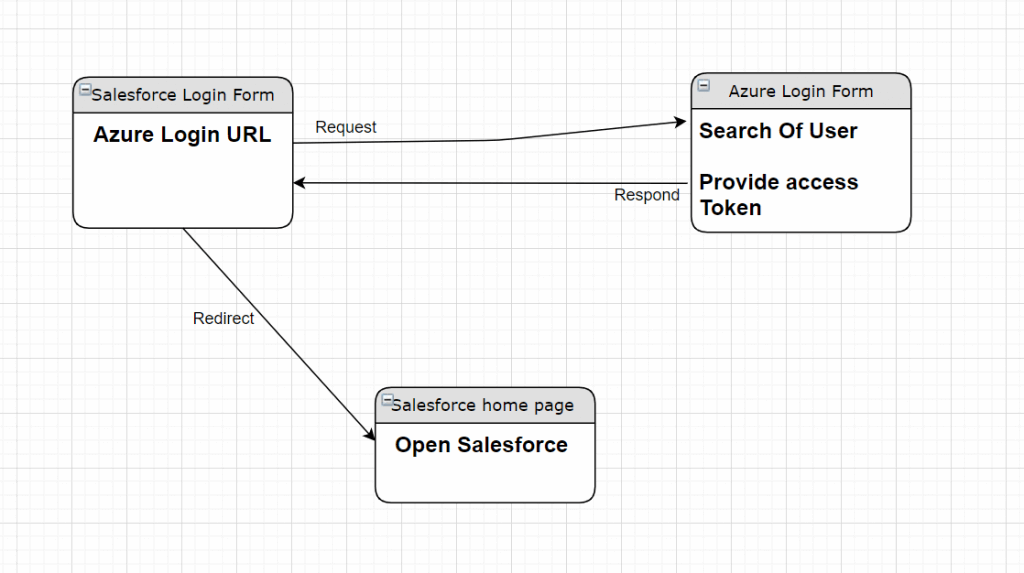Select the Request arrow label
Screen dimensions: 1024x573
(x=346, y=127)
